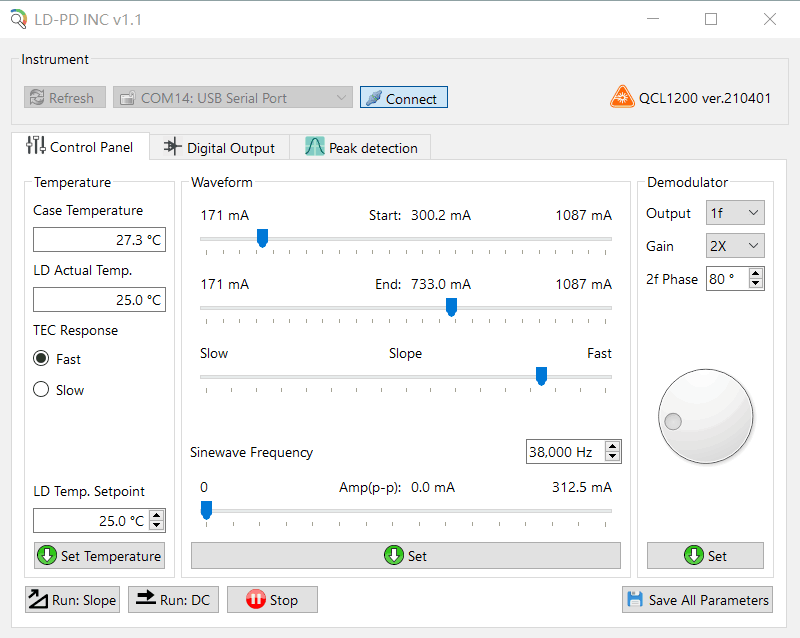The width and height of the screenshot is (800, 638).
Task: Select Slow TEC Response radio button
Action: 42,390
